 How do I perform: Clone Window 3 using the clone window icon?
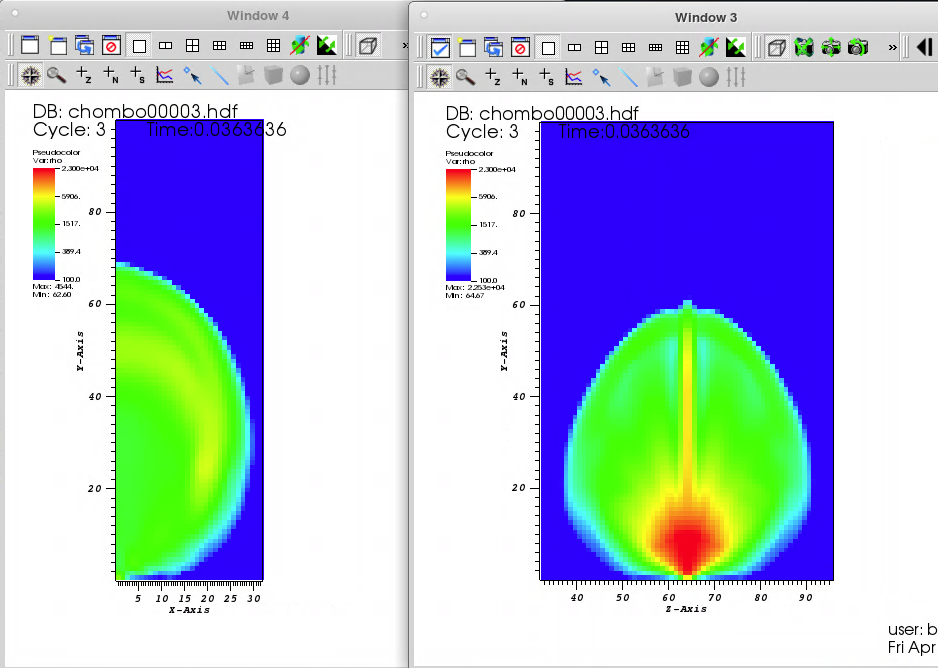pos(494,47)
